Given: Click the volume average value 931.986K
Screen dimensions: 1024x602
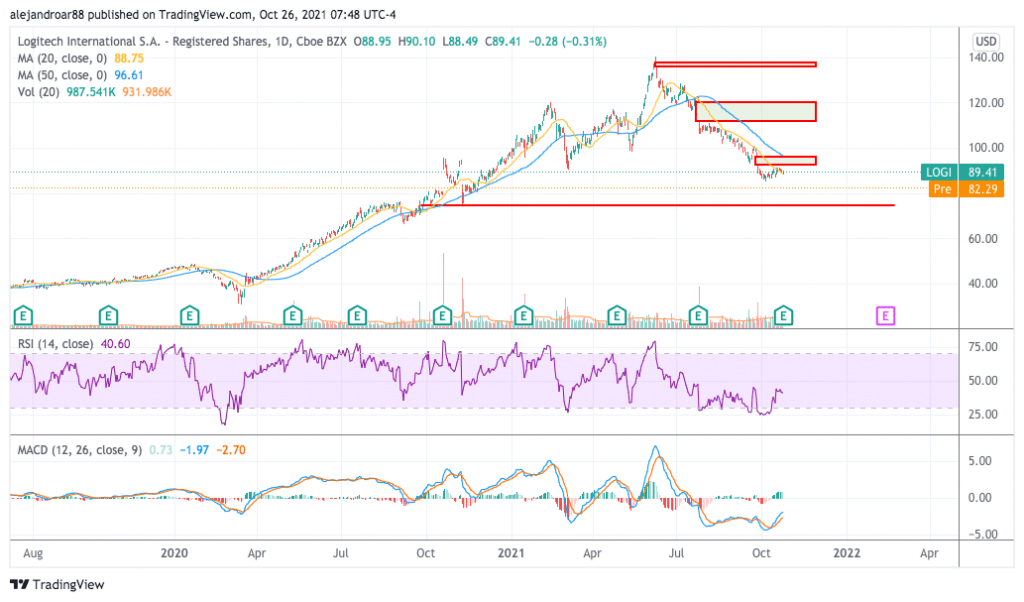Looking at the screenshot, I should (146, 93).
